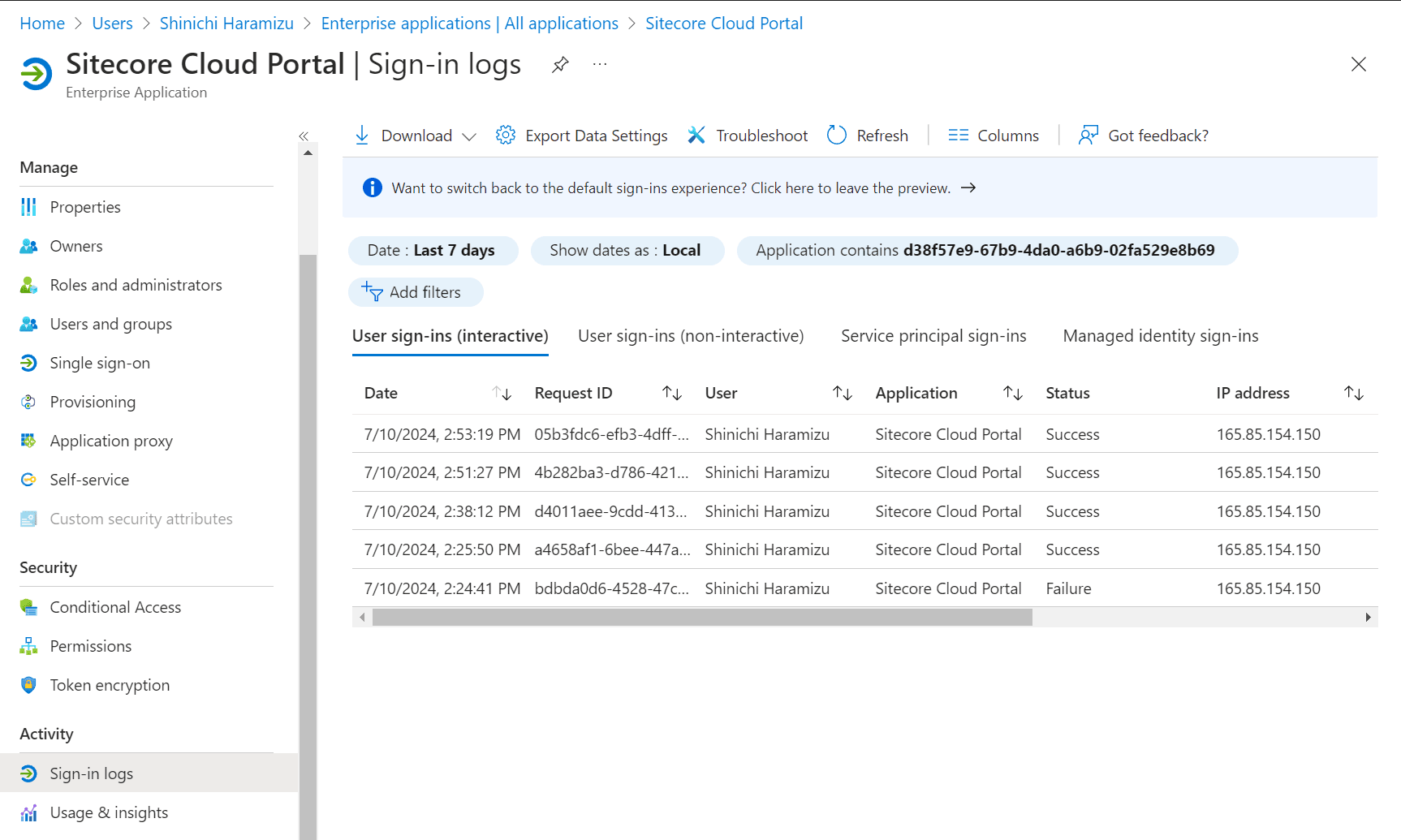Sort the table by IP address
Screen dimensions: 1401x840
coord(1353,394)
